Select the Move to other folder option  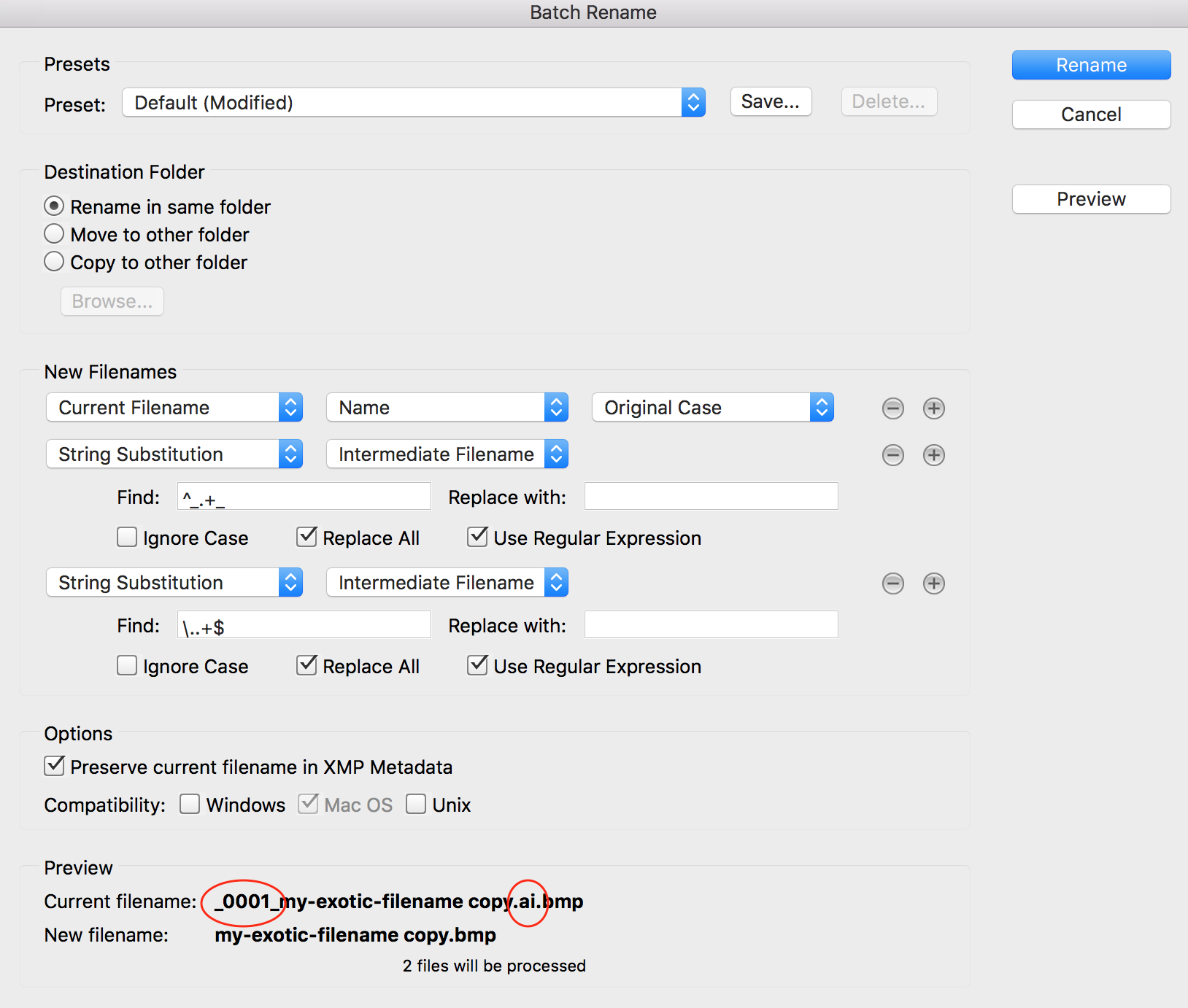coord(55,234)
